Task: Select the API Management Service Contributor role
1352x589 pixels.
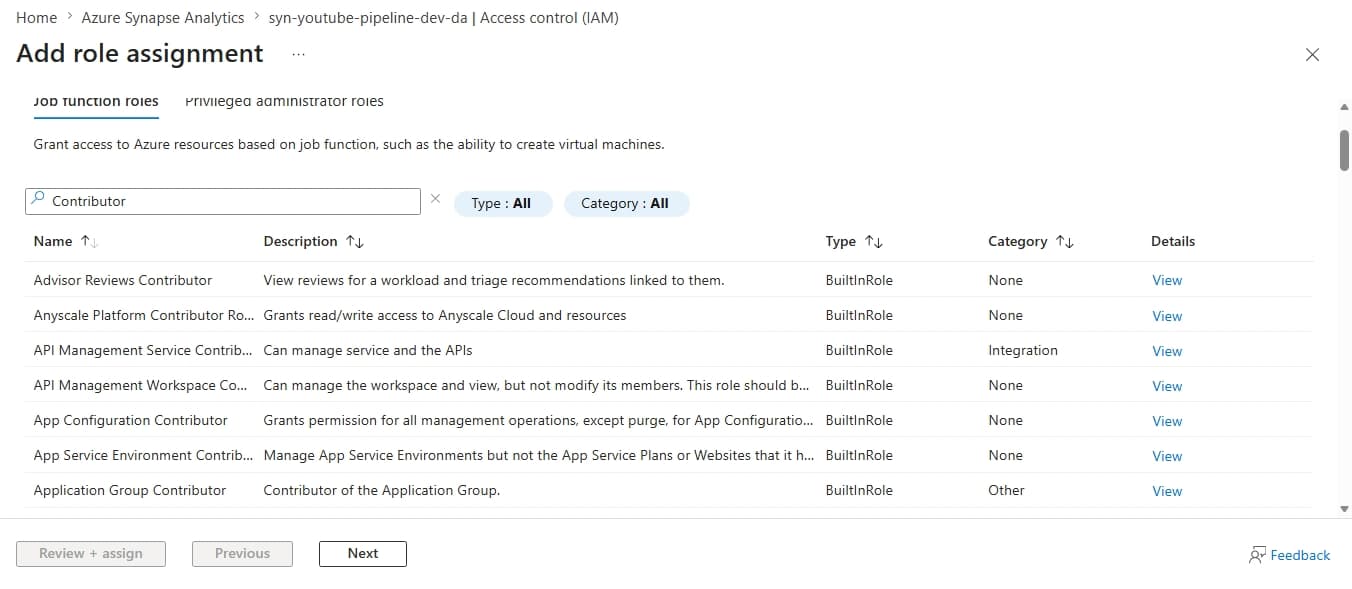Action: click(143, 350)
